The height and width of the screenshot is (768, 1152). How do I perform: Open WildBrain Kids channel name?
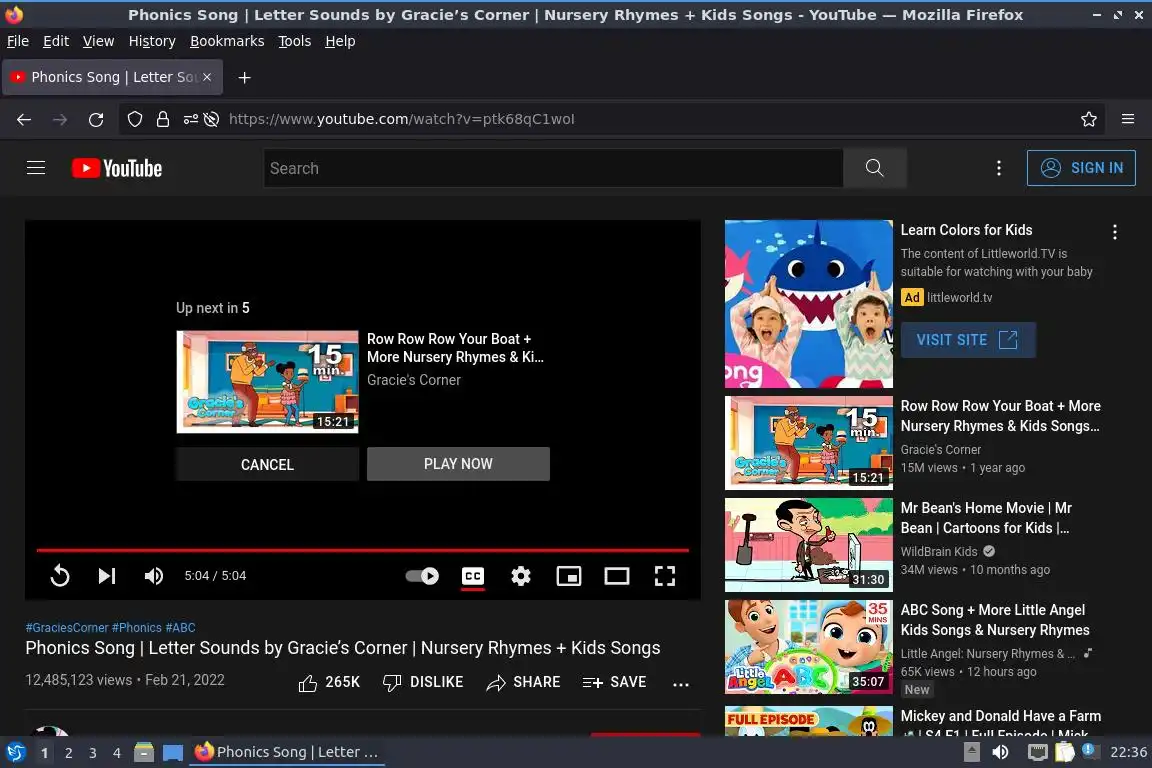pyautogui.click(x=939, y=551)
